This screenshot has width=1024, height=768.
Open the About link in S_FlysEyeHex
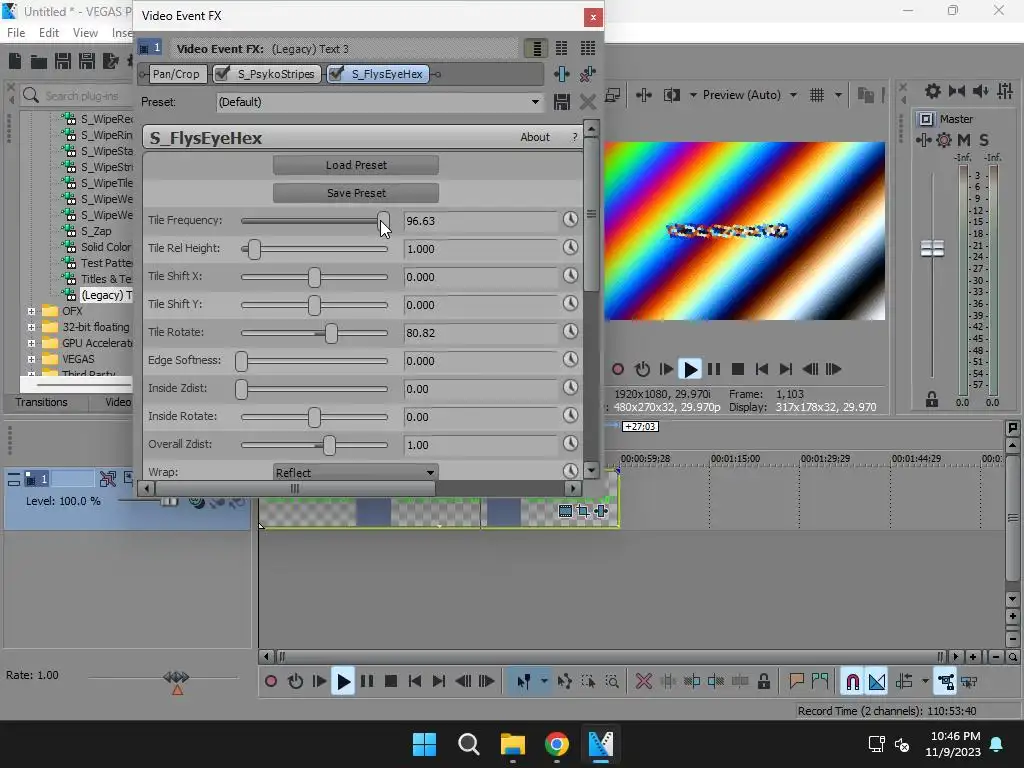point(535,137)
